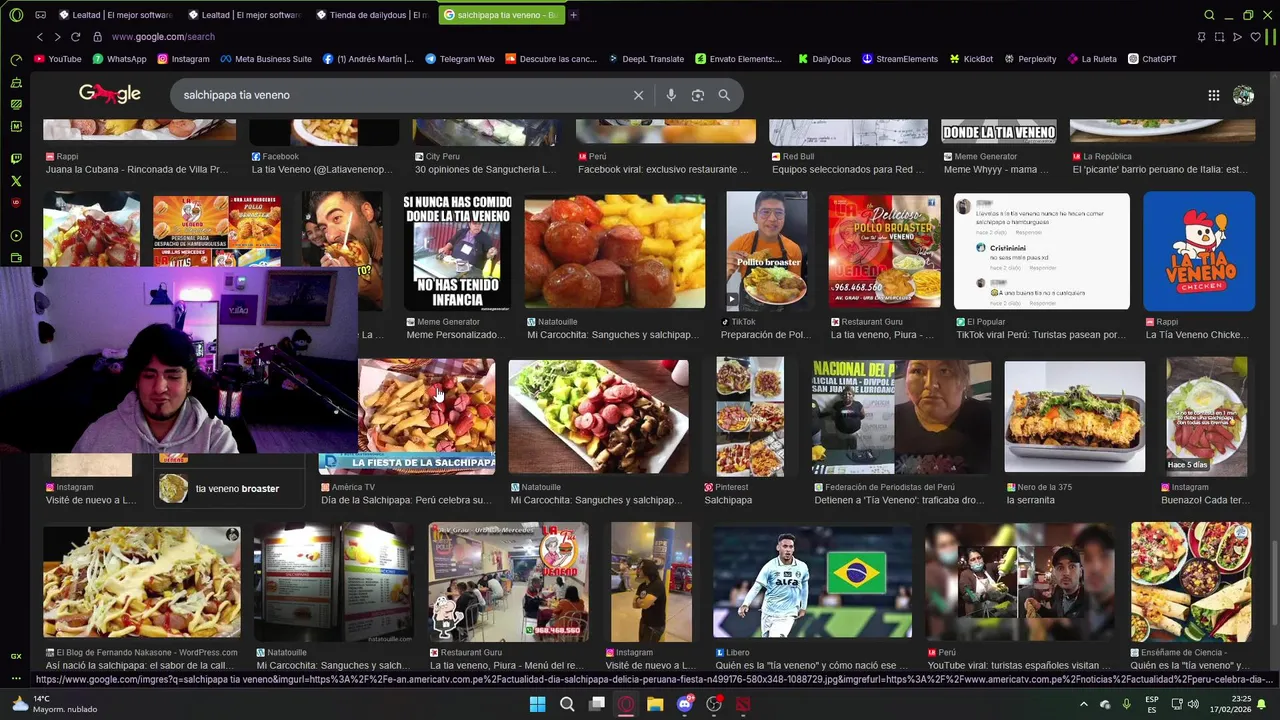Select the salchipapa tia veneno tab
This screenshot has width=1280, height=720.
pyautogui.click(x=500, y=15)
